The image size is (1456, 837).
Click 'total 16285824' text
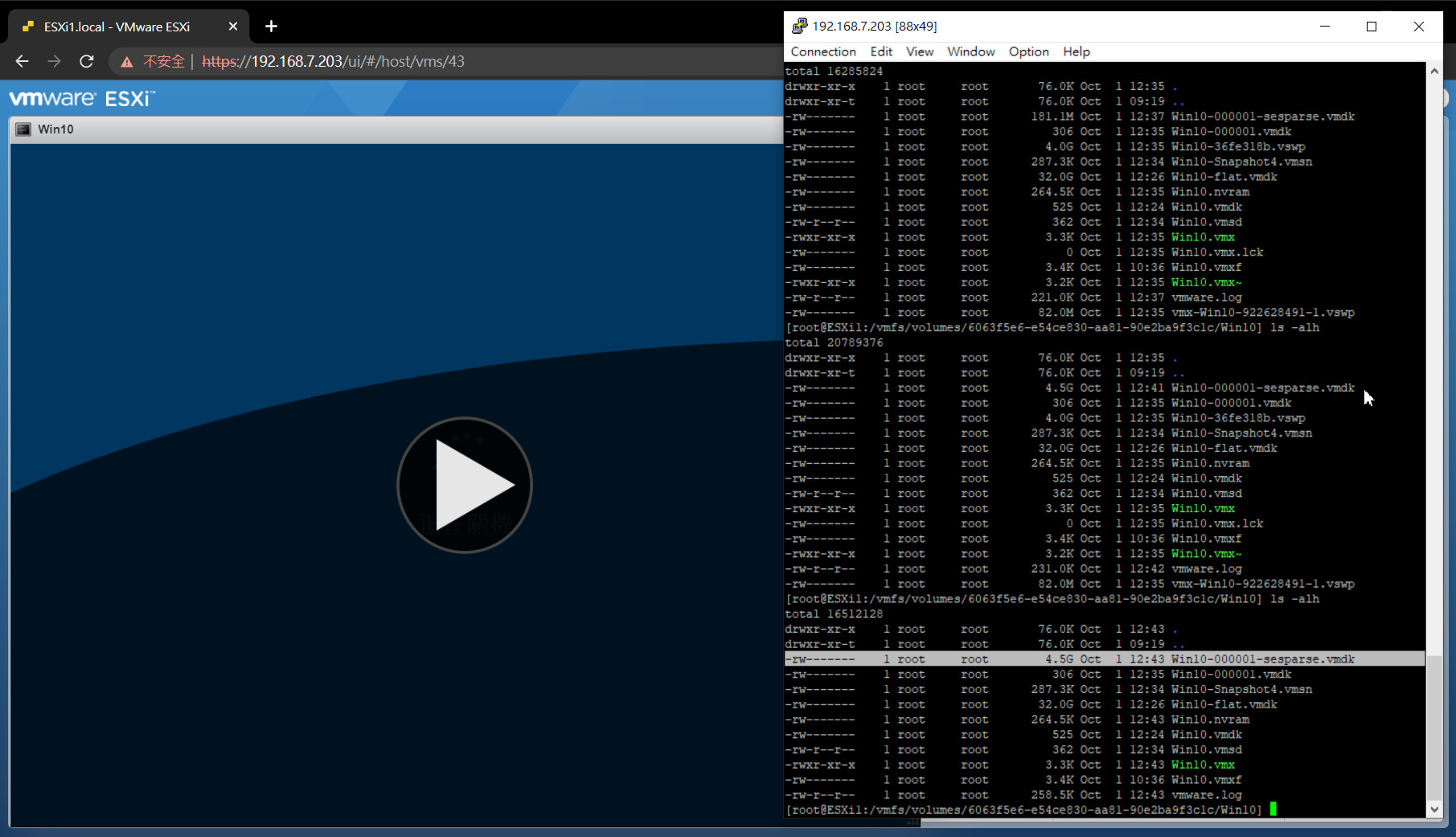834,71
